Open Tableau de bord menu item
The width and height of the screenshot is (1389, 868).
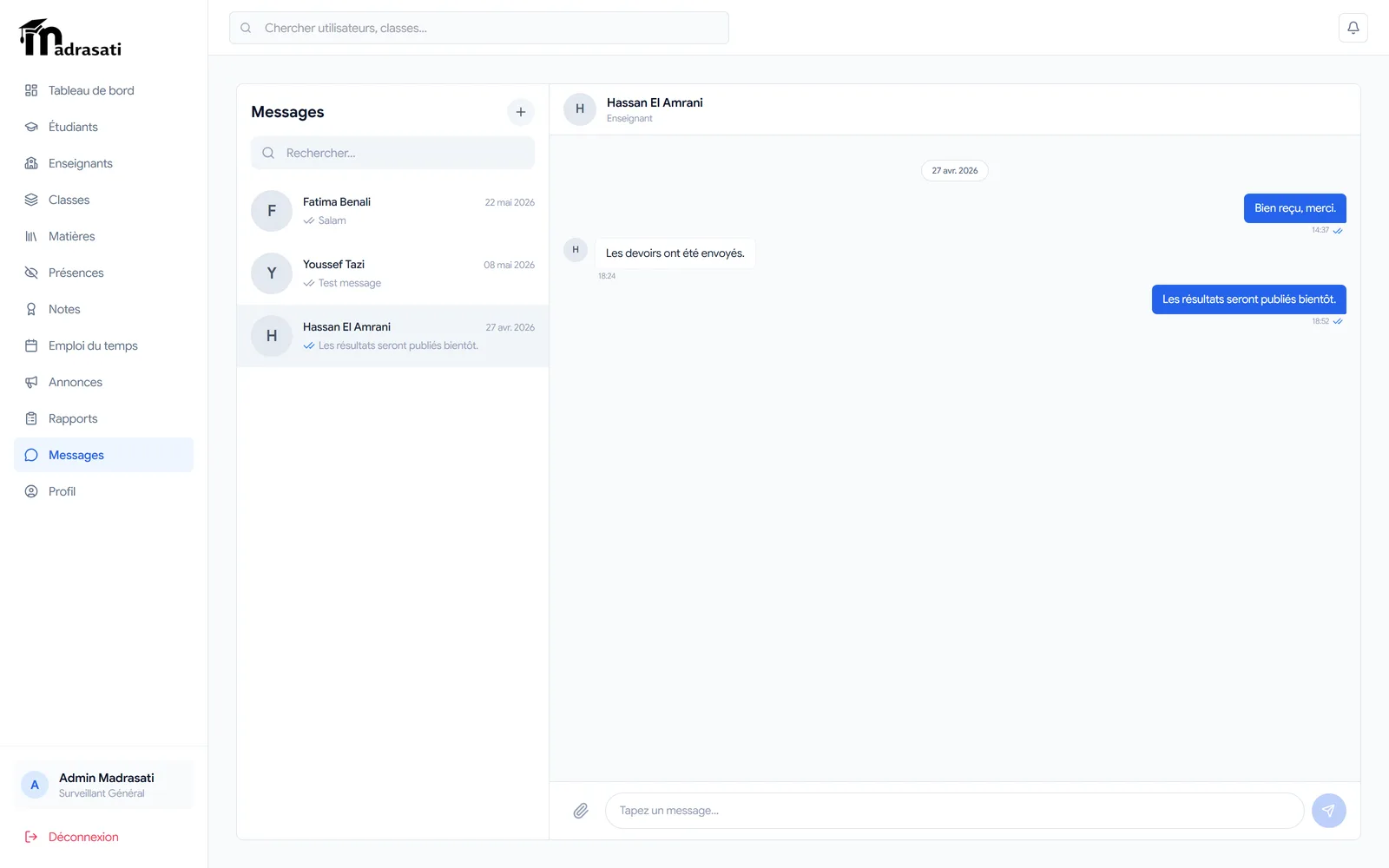coord(103,90)
